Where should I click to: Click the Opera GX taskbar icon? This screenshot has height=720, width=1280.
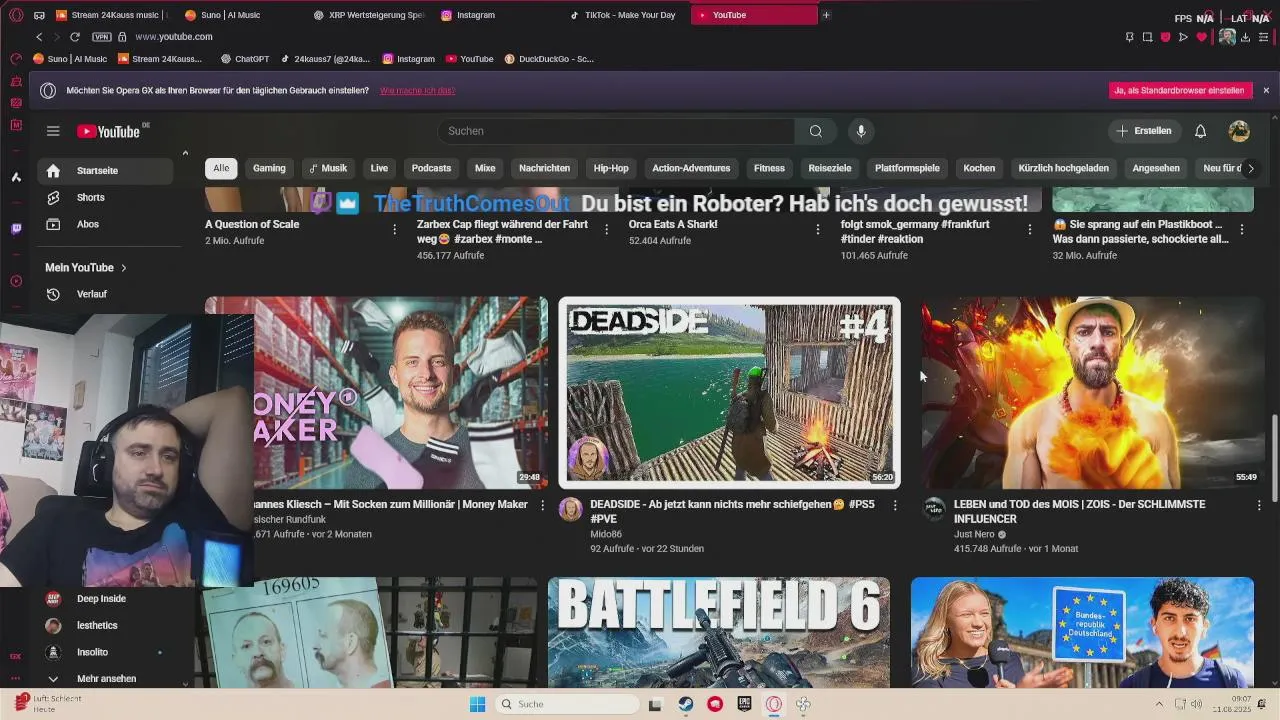[773, 704]
